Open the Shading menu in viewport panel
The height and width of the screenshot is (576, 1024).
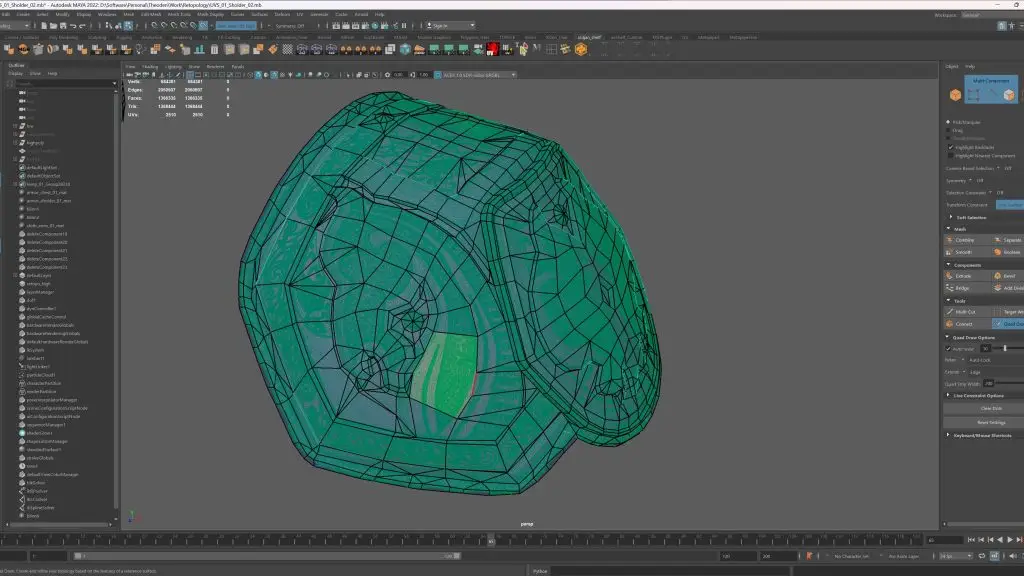[x=150, y=66]
